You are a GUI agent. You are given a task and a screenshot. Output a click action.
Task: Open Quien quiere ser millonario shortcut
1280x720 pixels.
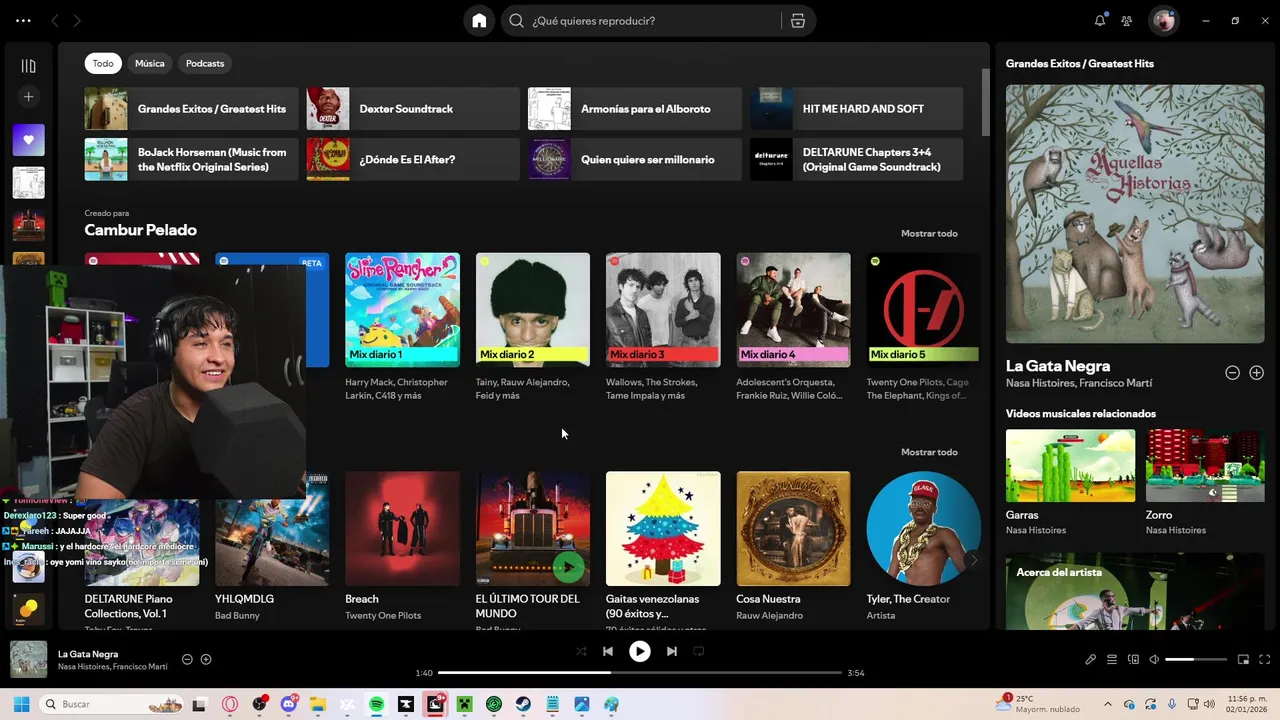point(635,159)
